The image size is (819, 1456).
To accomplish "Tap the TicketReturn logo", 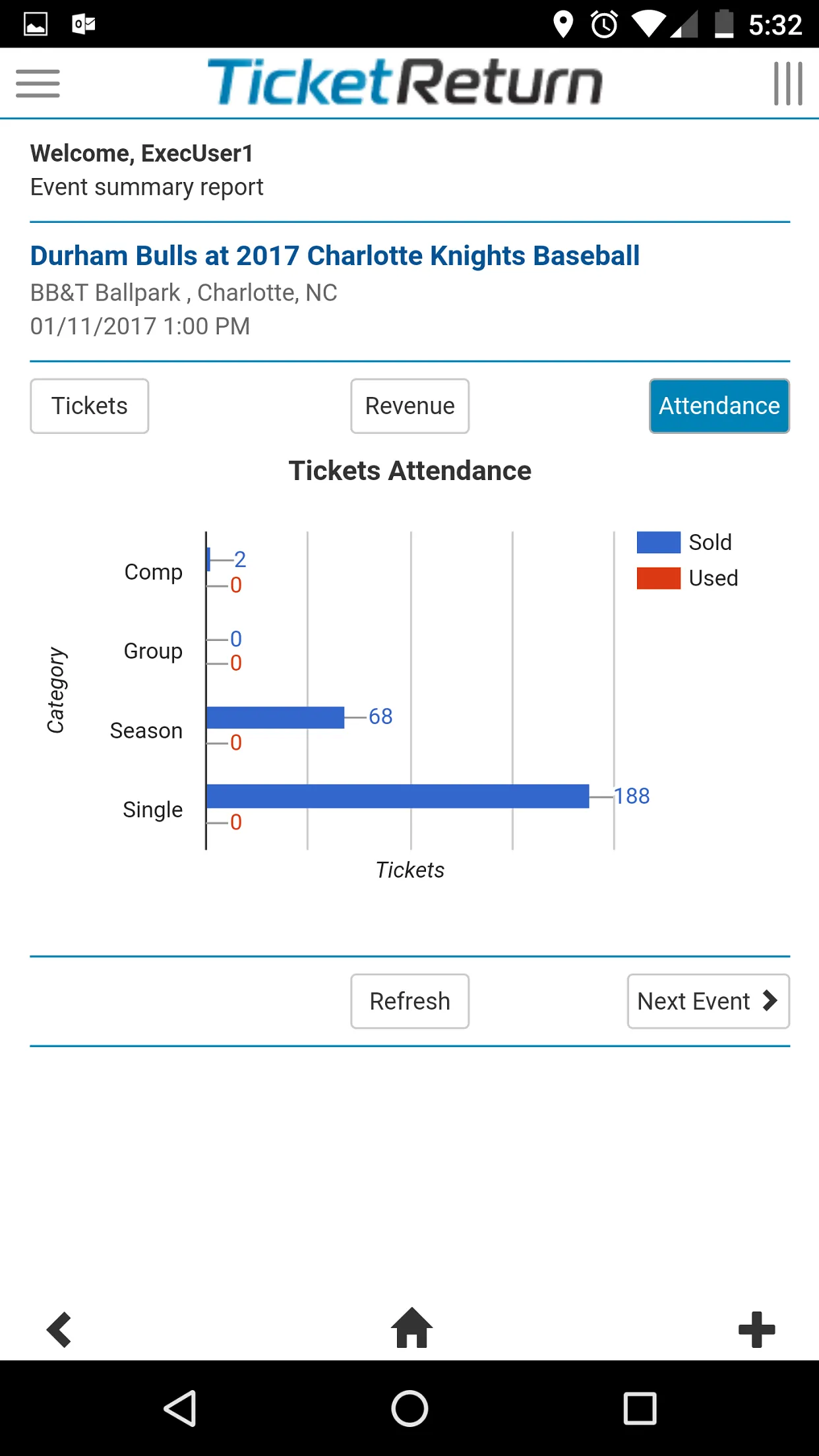I will tap(405, 82).
